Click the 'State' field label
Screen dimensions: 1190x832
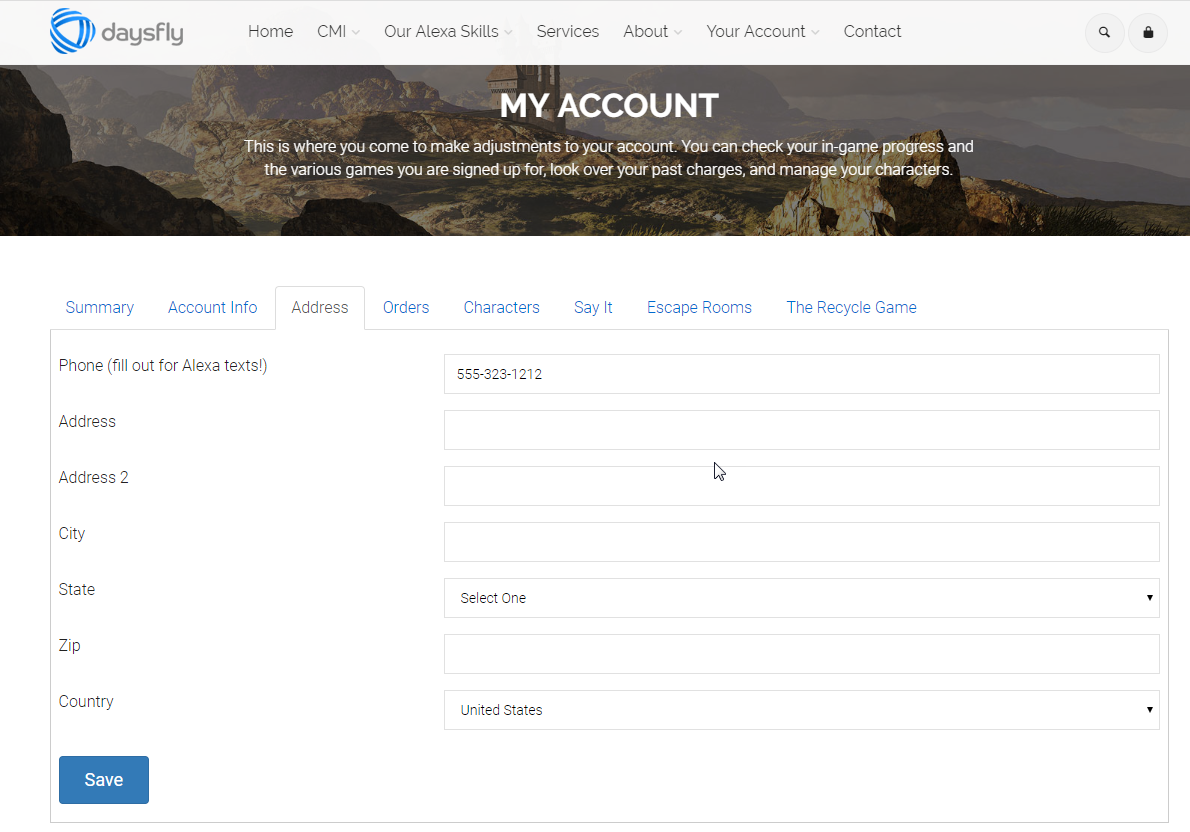pos(77,589)
